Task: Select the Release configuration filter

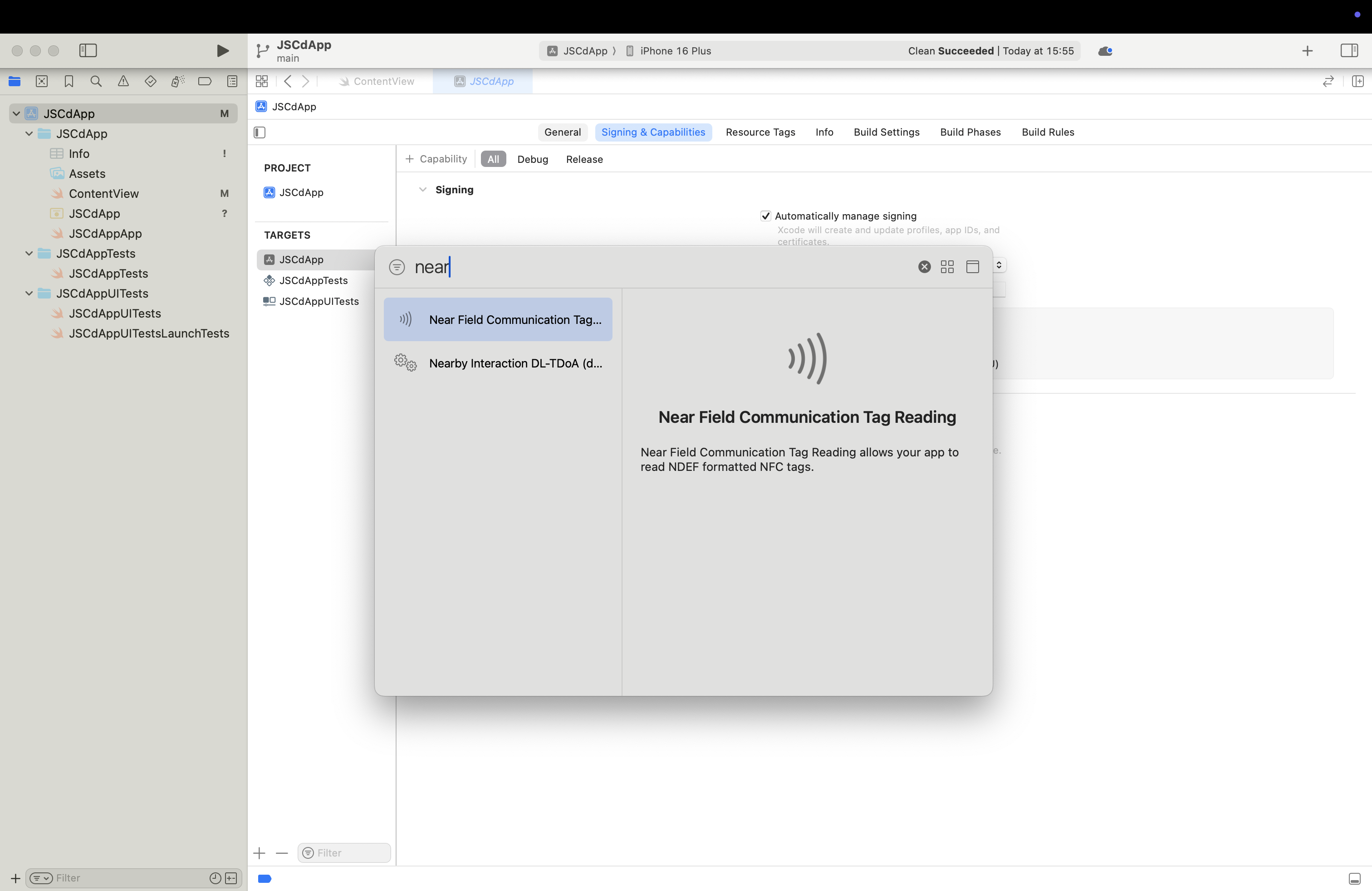Action: (584, 159)
